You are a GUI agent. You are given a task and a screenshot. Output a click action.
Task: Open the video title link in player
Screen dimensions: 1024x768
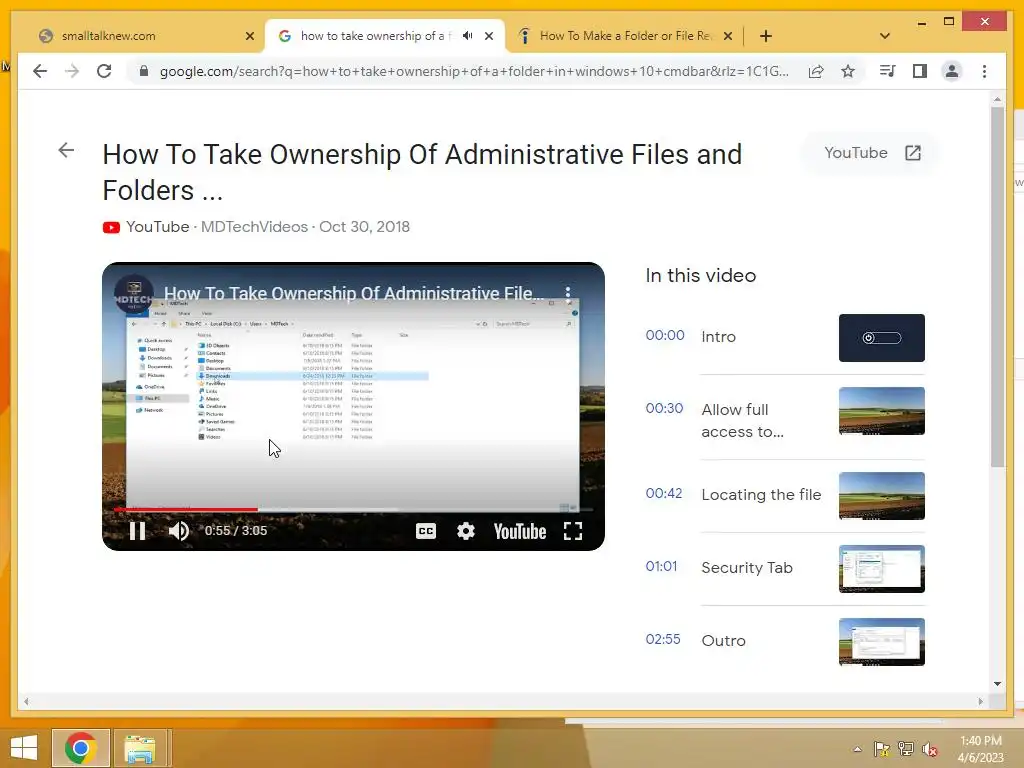(354, 294)
